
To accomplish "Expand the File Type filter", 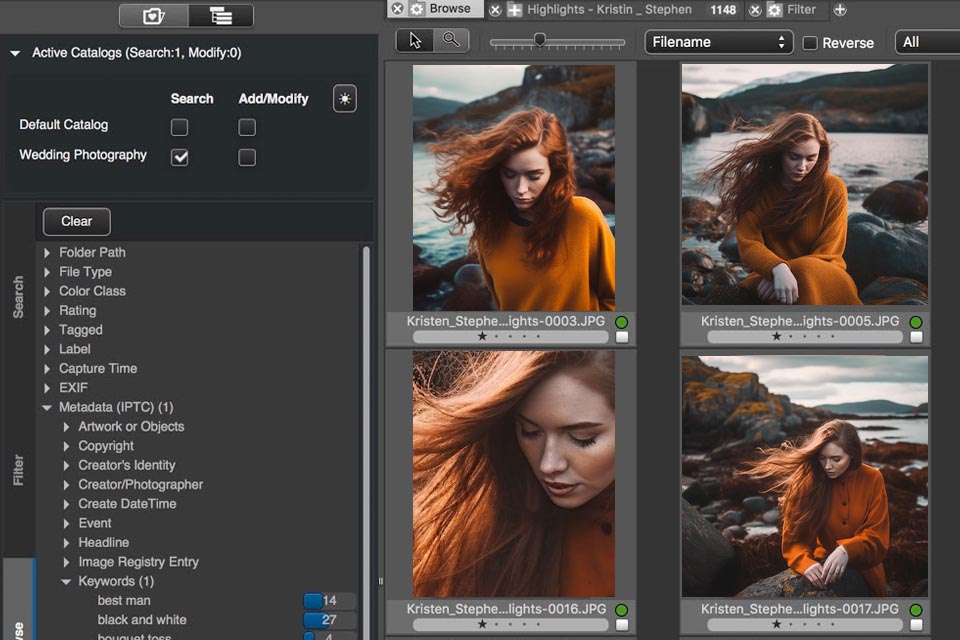I will pyautogui.click(x=47, y=272).
